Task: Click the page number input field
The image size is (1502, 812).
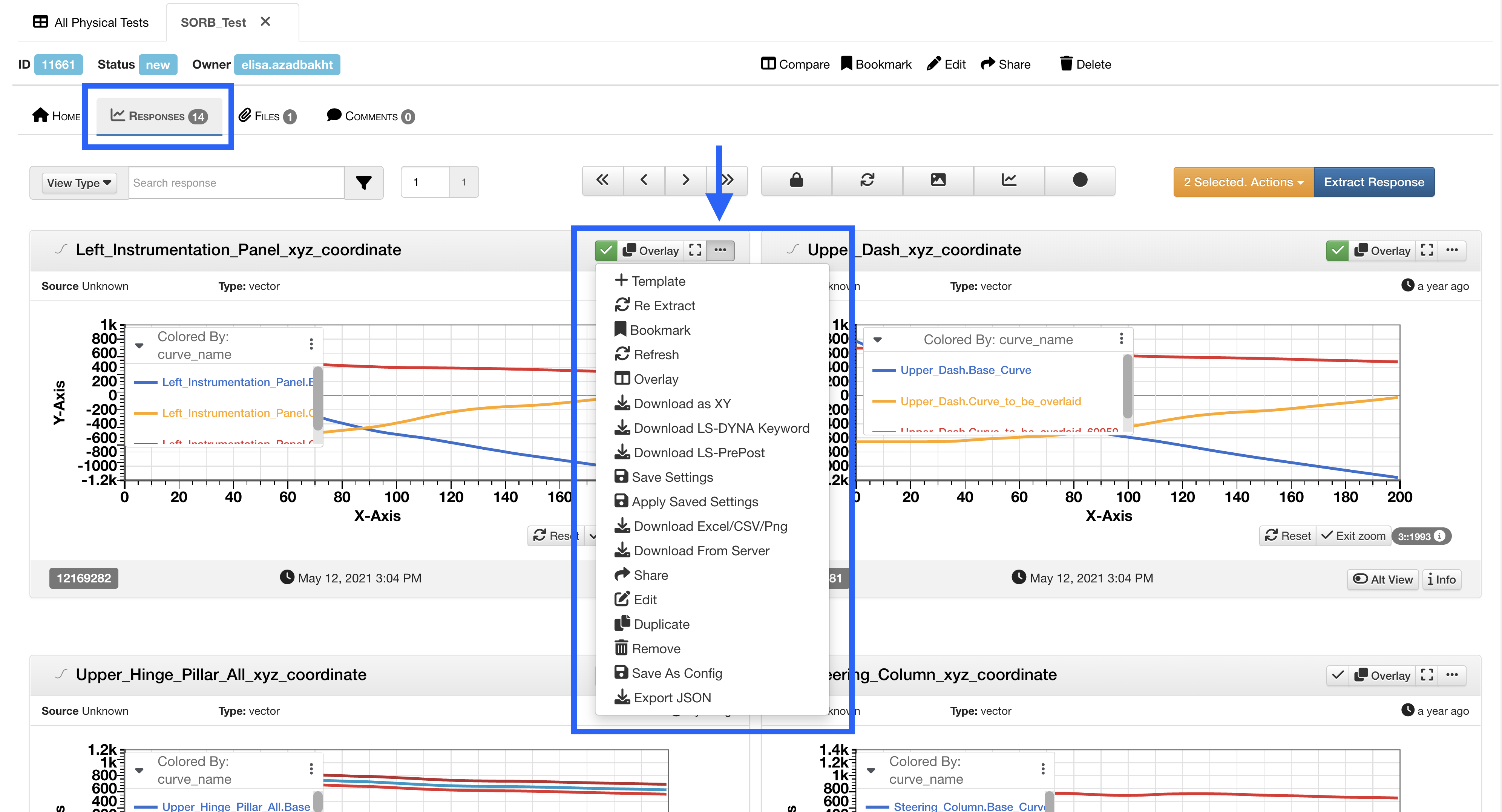Action: 426,182
